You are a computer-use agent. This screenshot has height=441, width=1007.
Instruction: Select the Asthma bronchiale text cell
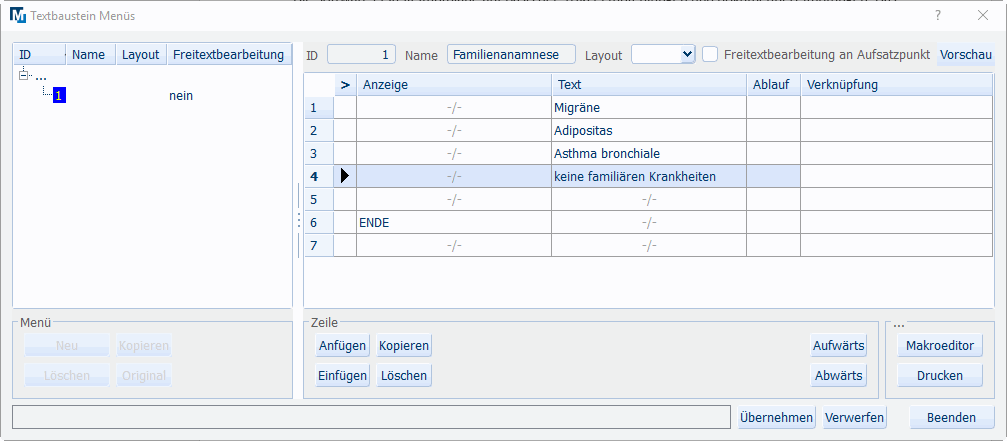649,153
